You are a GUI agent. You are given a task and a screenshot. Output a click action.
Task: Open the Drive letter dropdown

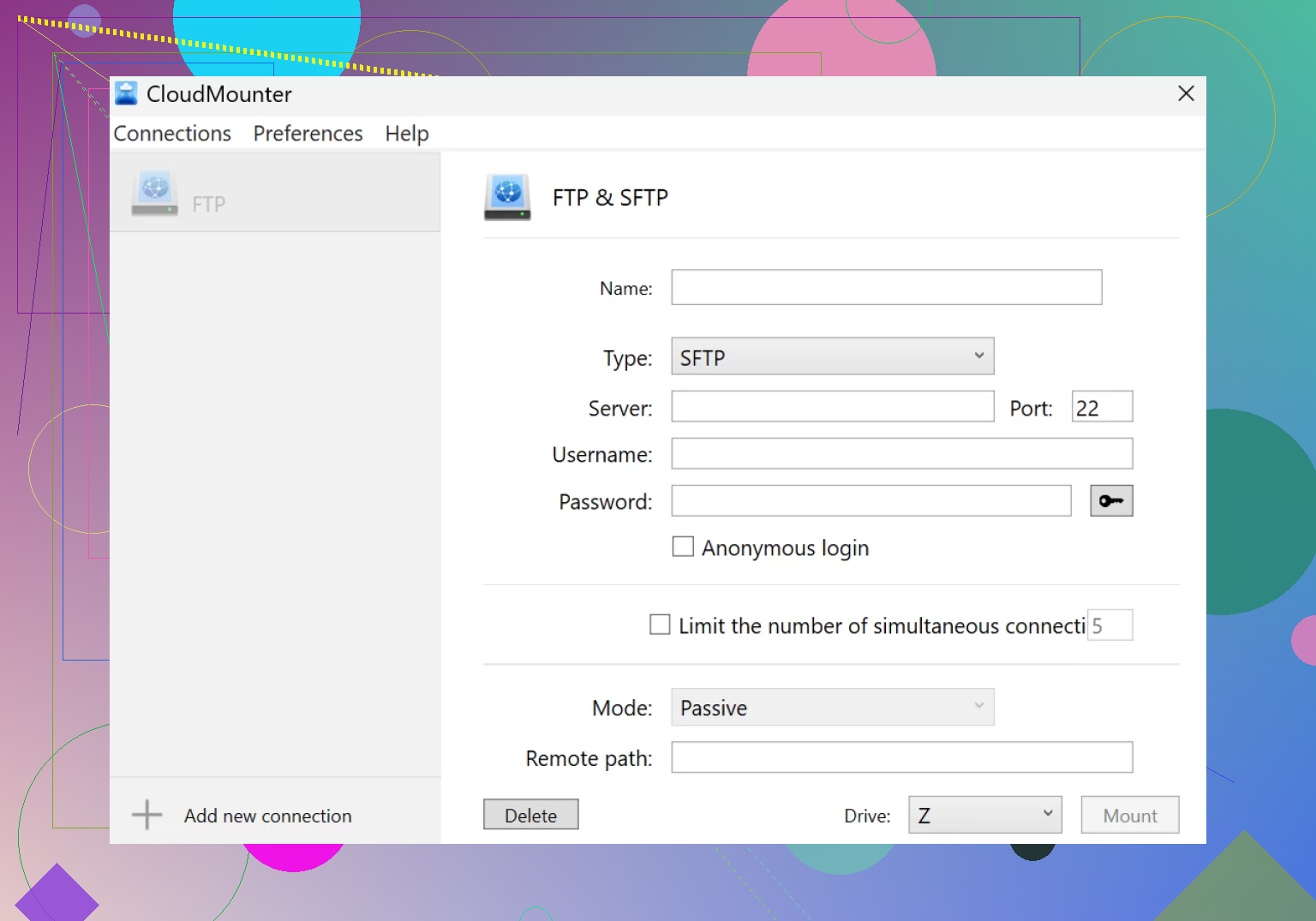click(984, 815)
